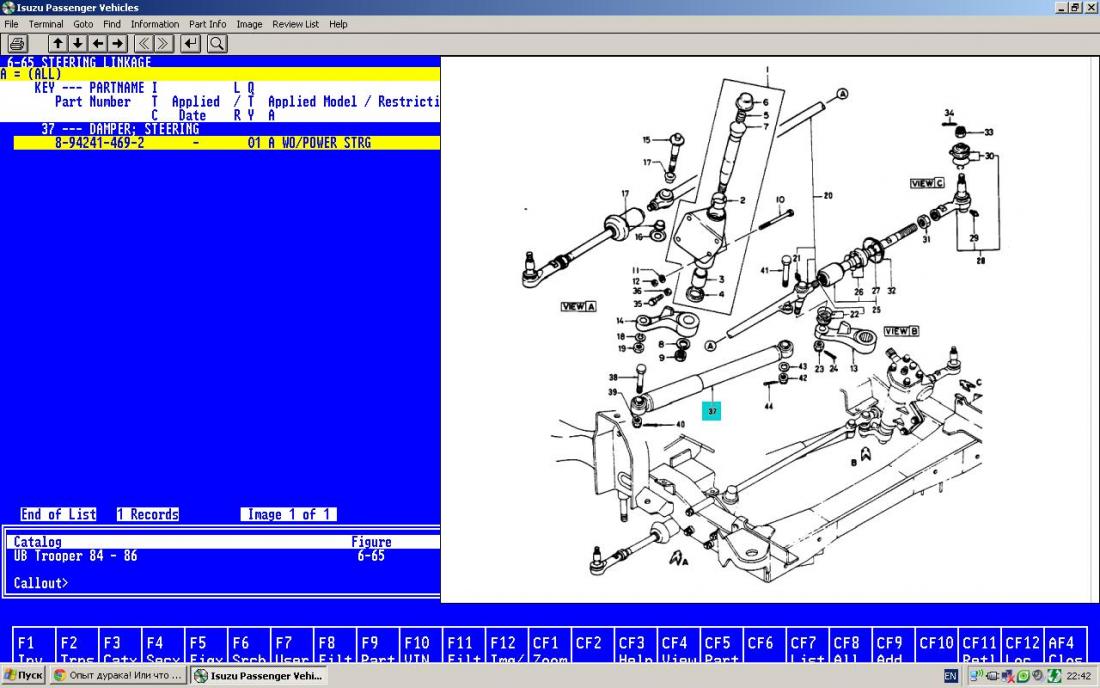Switch to the Chrome window in taskbar
Viewport: 1100px width, 688px height.
pyautogui.click(x=118, y=675)
